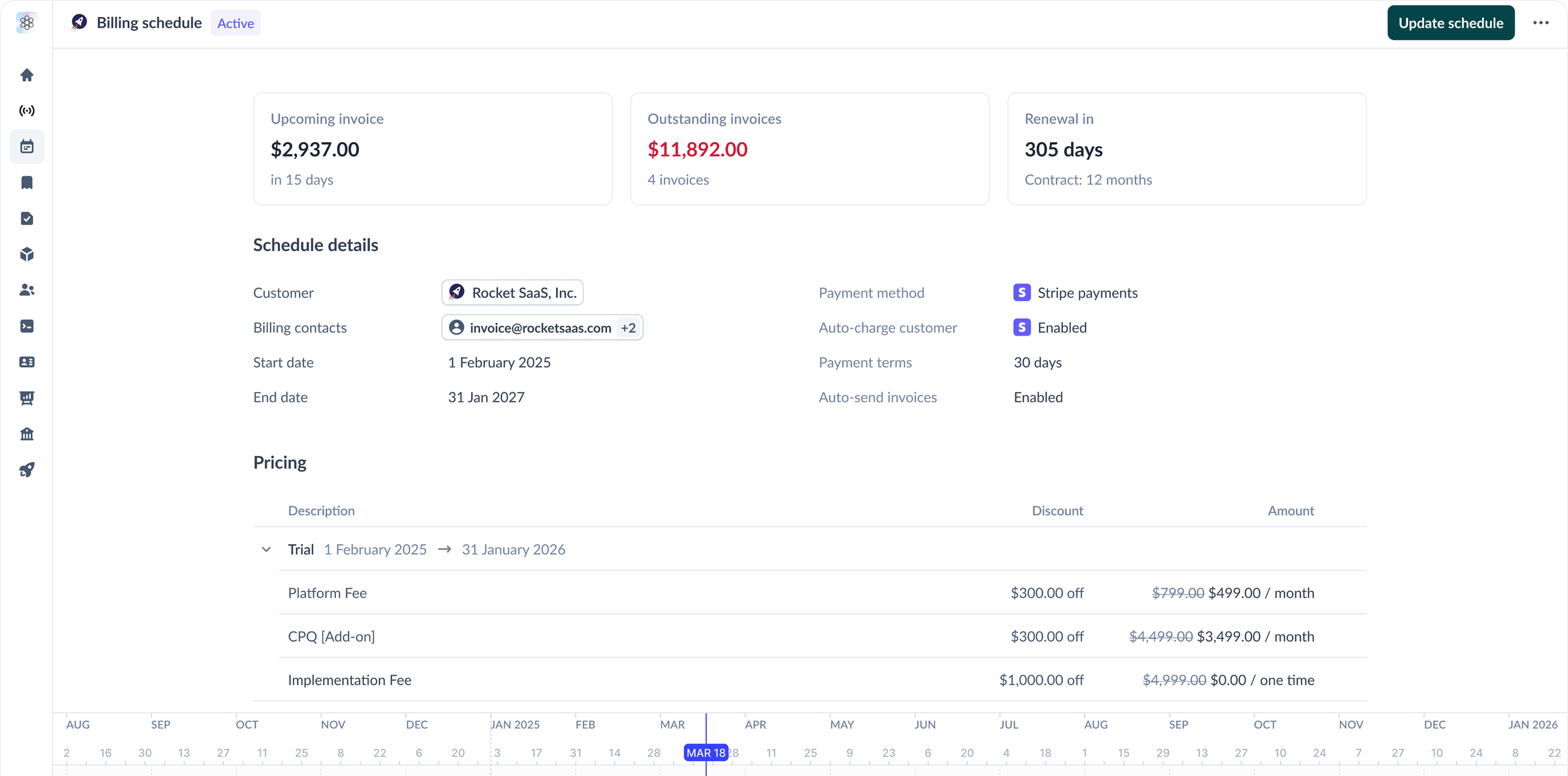Open the tasks document icon in the sidebar
The width and height of the screenshot is (1568, 776).
(x=27, y=219)
